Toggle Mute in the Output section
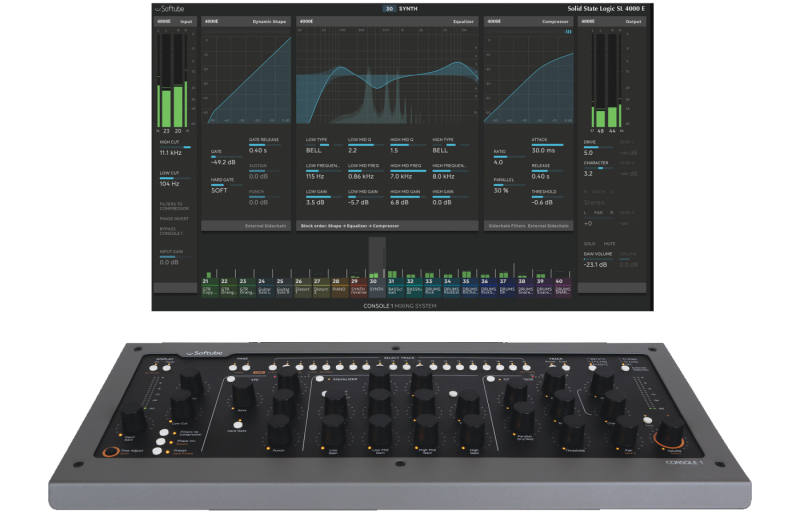 pyautogui.click(x=609, y=243)
